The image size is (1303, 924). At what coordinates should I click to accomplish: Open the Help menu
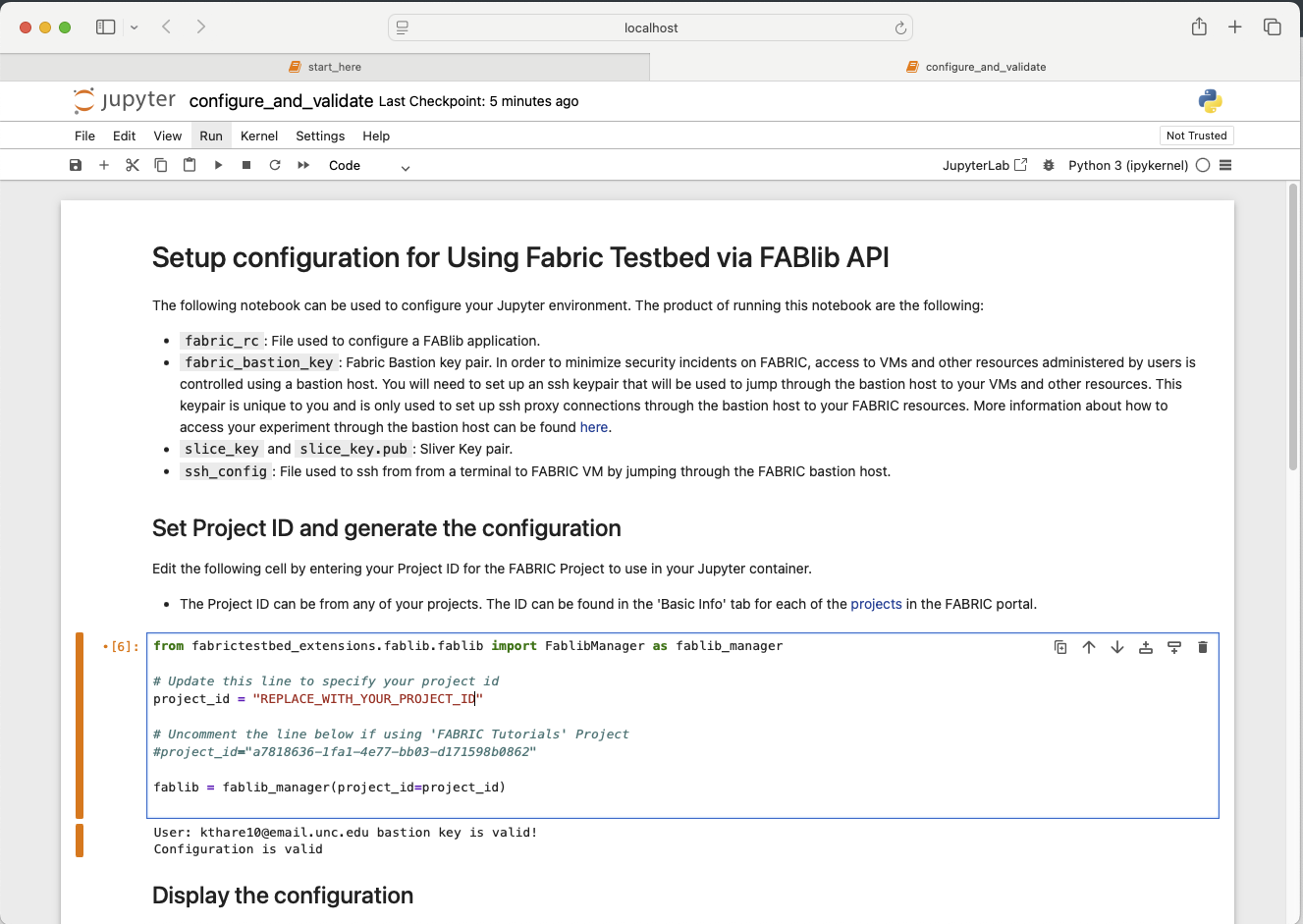tap(376, 136)
